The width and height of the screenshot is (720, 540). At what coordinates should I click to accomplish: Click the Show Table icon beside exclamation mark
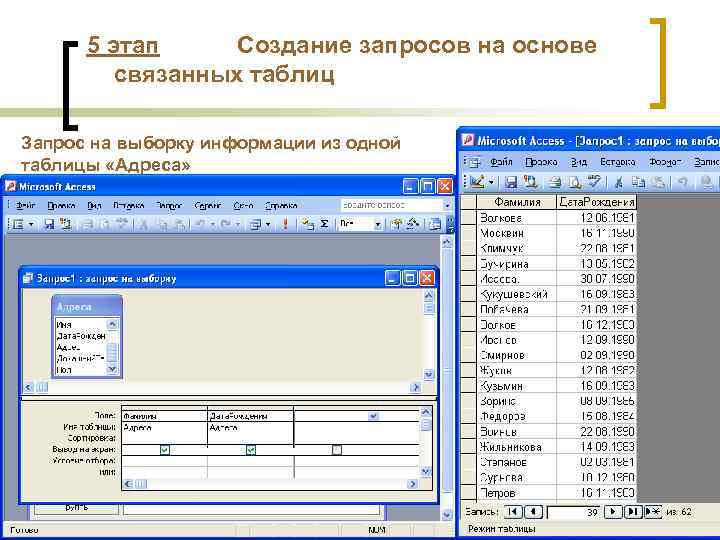pyautogui.click(x=307, y=224)
